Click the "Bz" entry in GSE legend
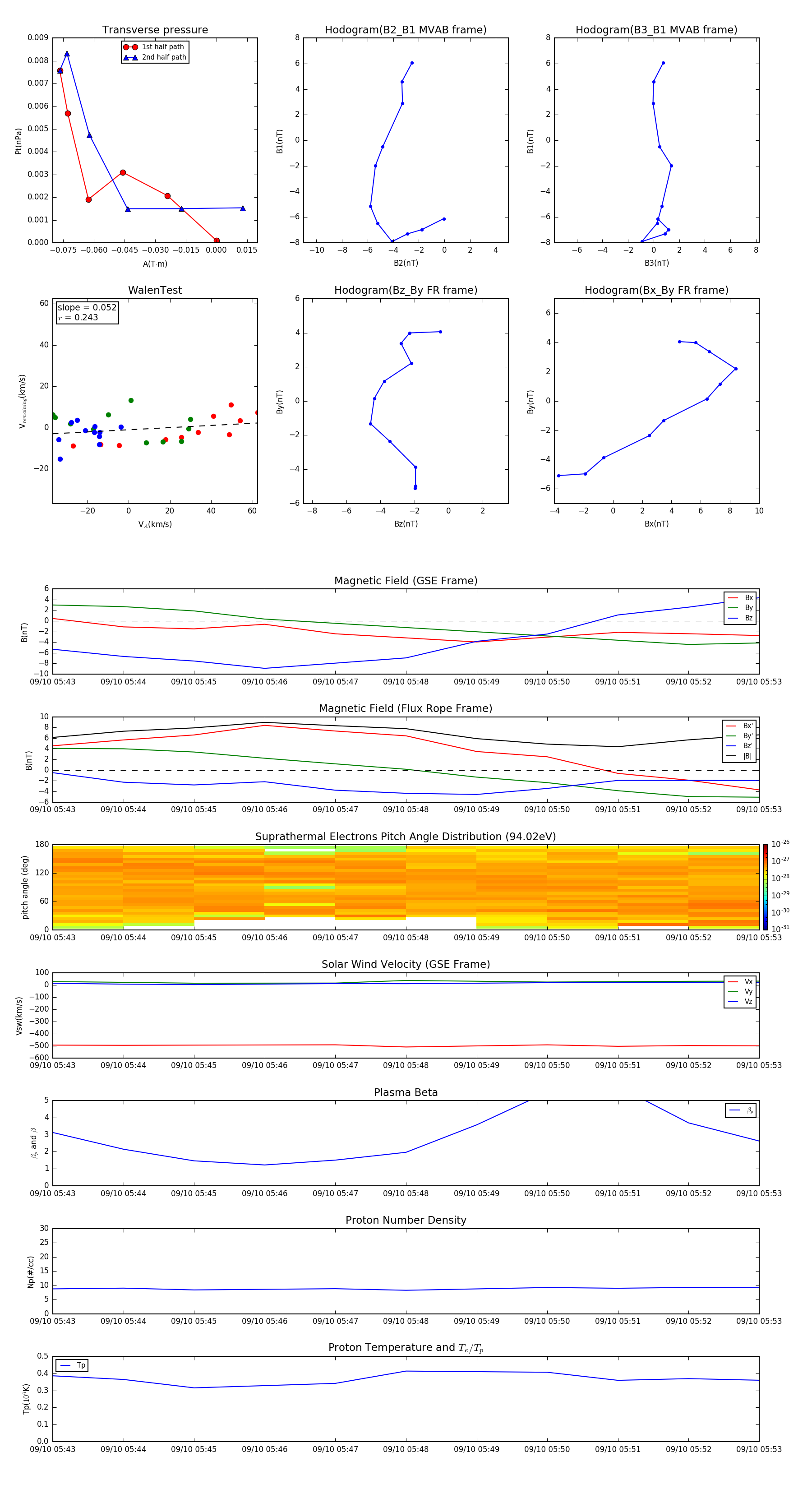Screen dimensions: 812x1489 pyautogui.click(x=740, y=618)
